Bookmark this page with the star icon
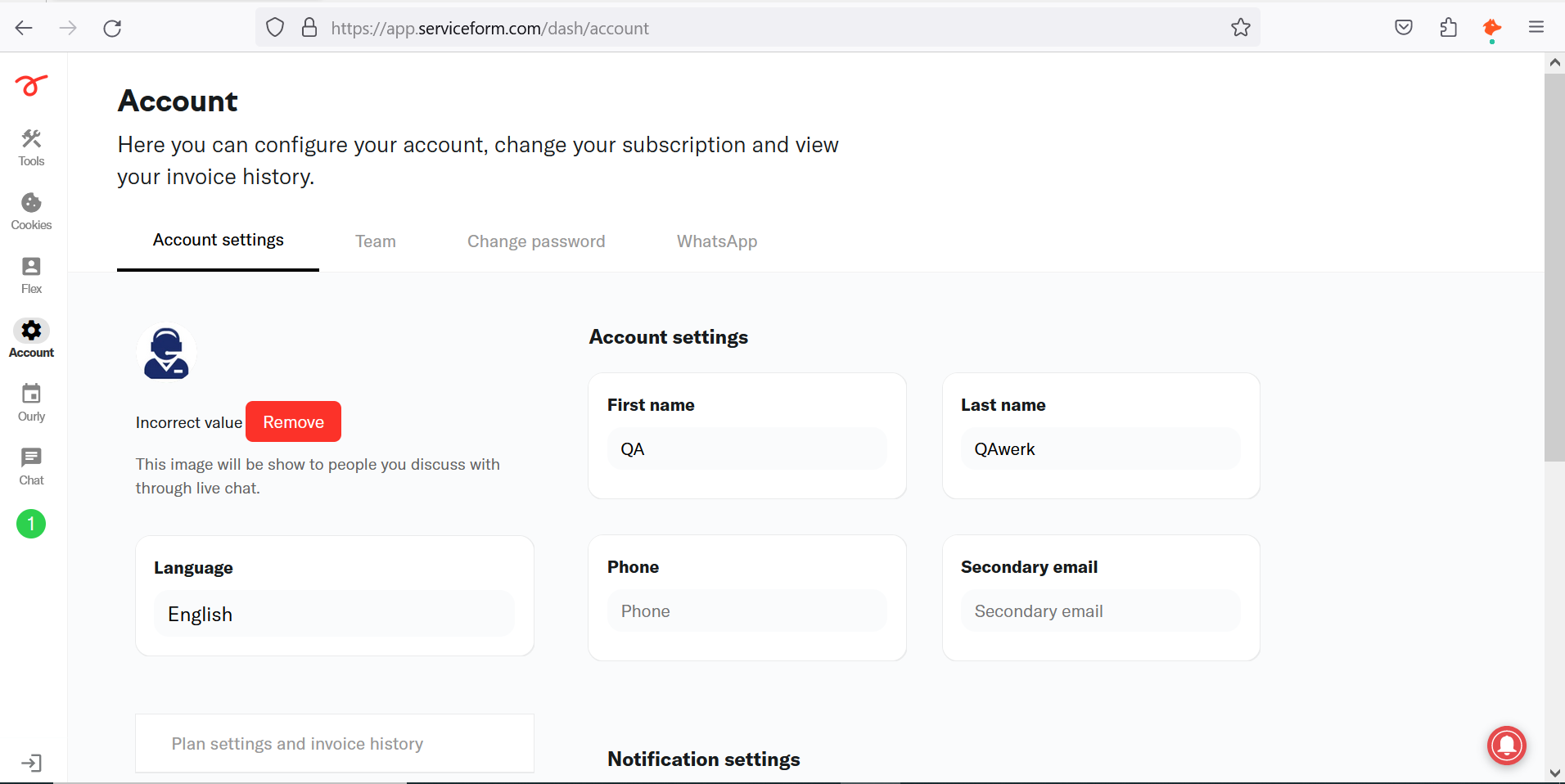The height and width of the screenshot is (784, 1565). (x=1241, y=28)
